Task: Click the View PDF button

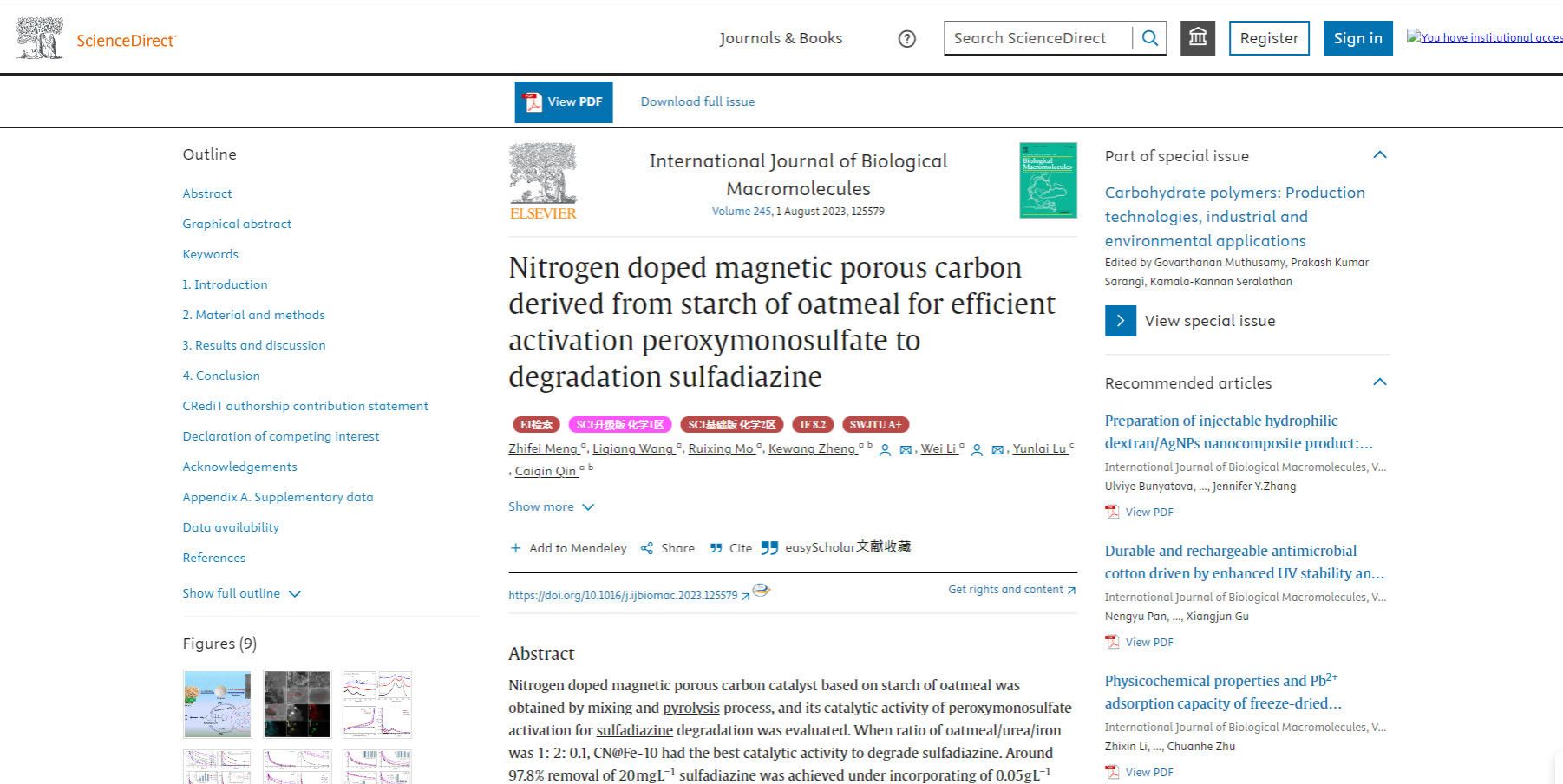Action: pos(564,102)
